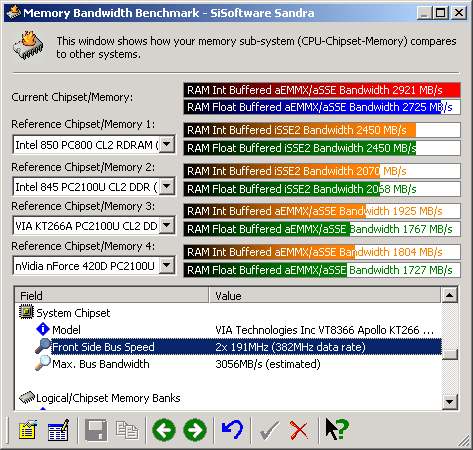The height and width of the screenshot is (450, 473).
Task: Click the green Float 1767 MB/s bar
Action: coord(322,229)
